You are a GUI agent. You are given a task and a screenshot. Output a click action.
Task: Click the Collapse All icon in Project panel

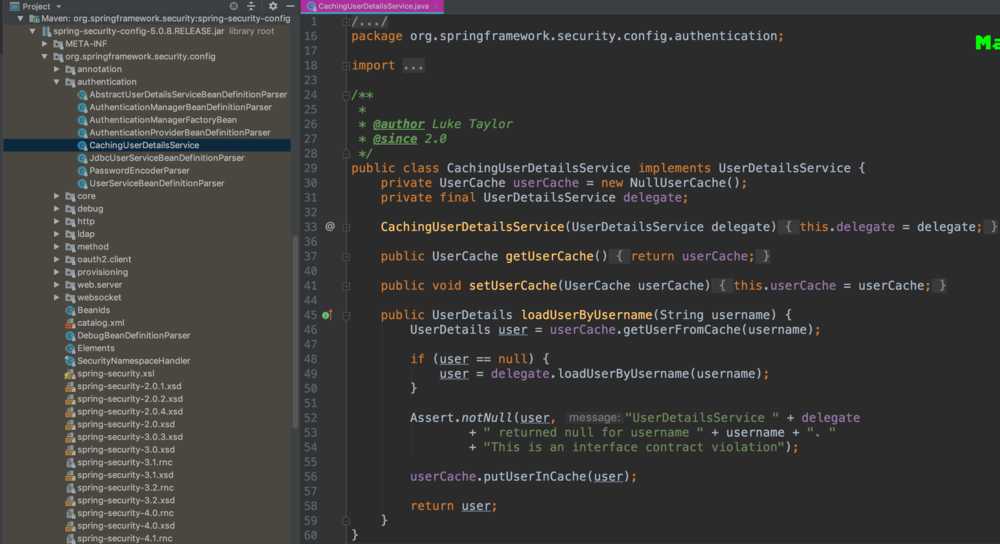[252, 6]
